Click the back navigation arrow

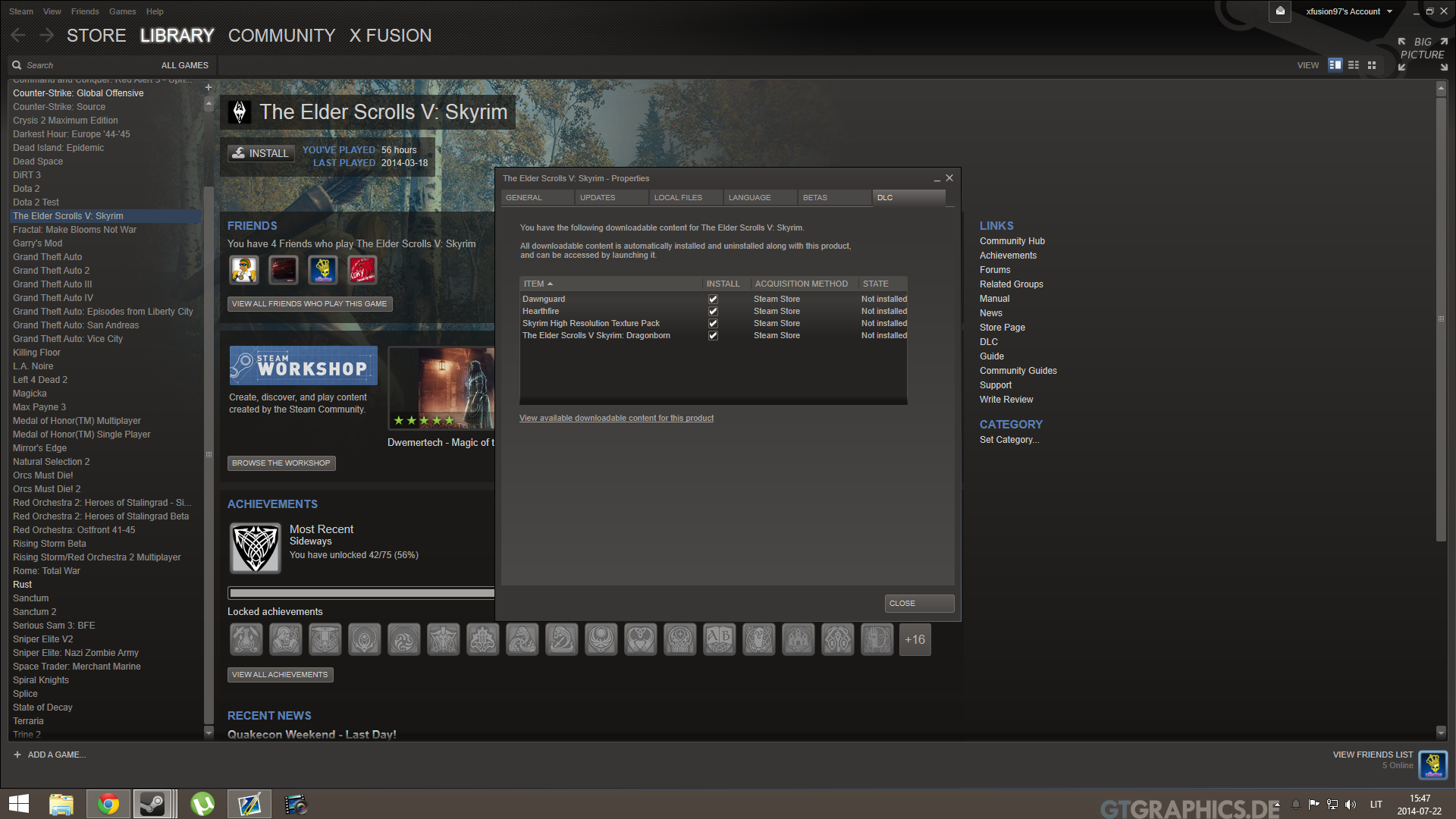(18, 35)
